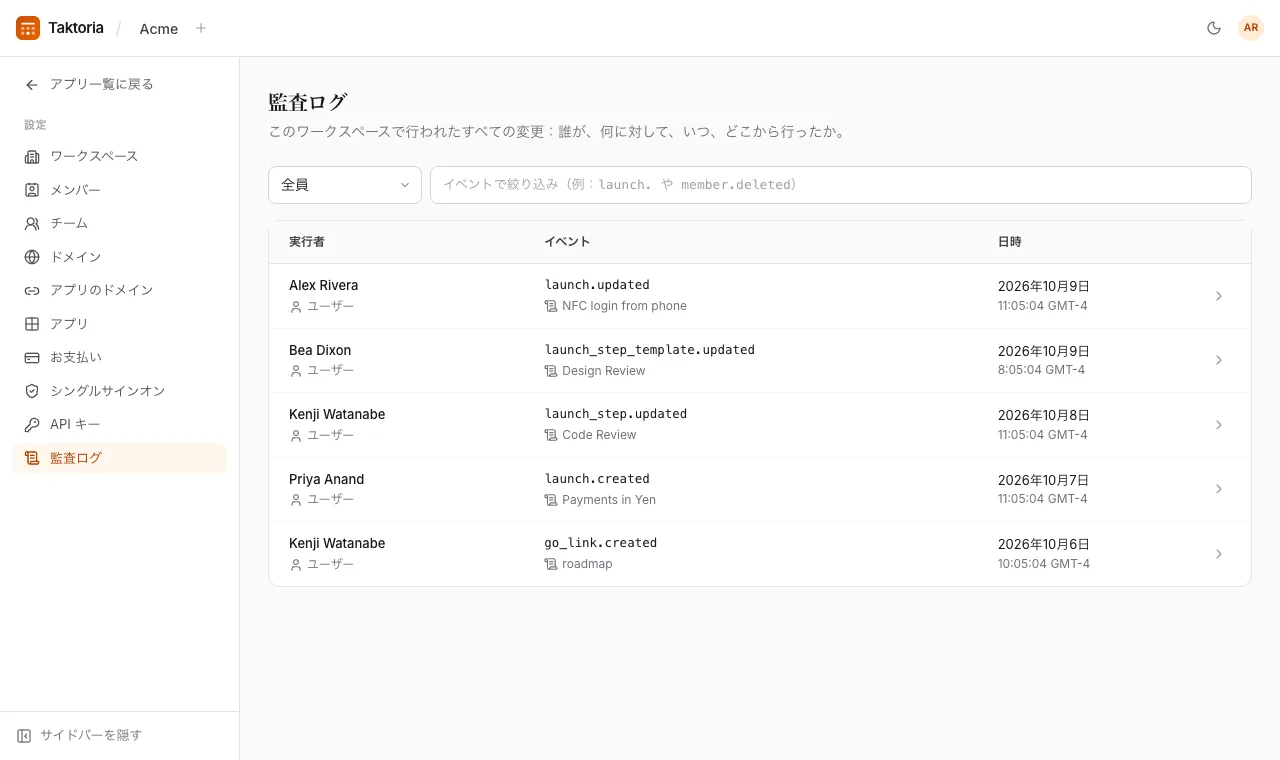Expand the Alex Rivera launch.updated row chevron
Screen dimensions: 1280x760
1219,296
